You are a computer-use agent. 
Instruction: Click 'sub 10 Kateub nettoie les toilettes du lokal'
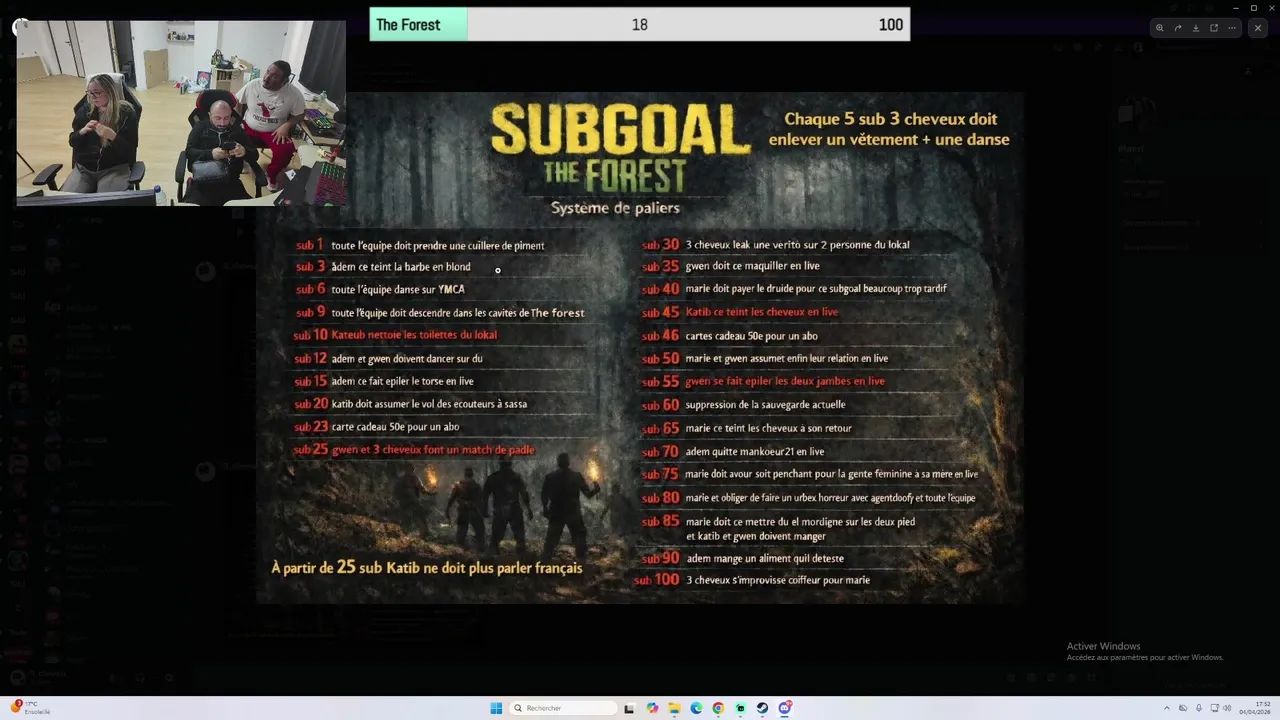395,335
